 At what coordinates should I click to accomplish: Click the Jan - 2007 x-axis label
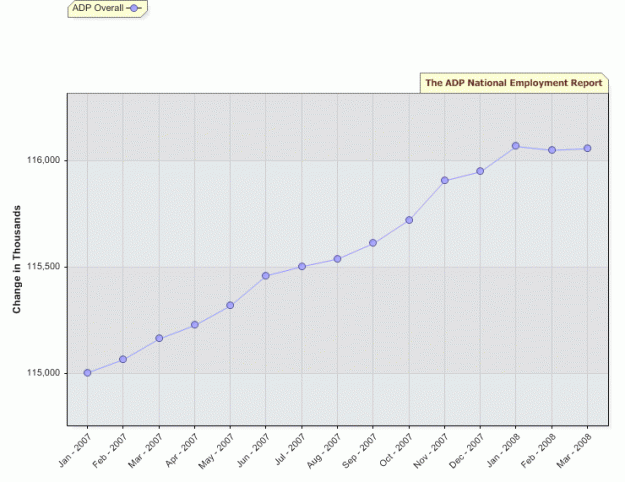point(75,450)
